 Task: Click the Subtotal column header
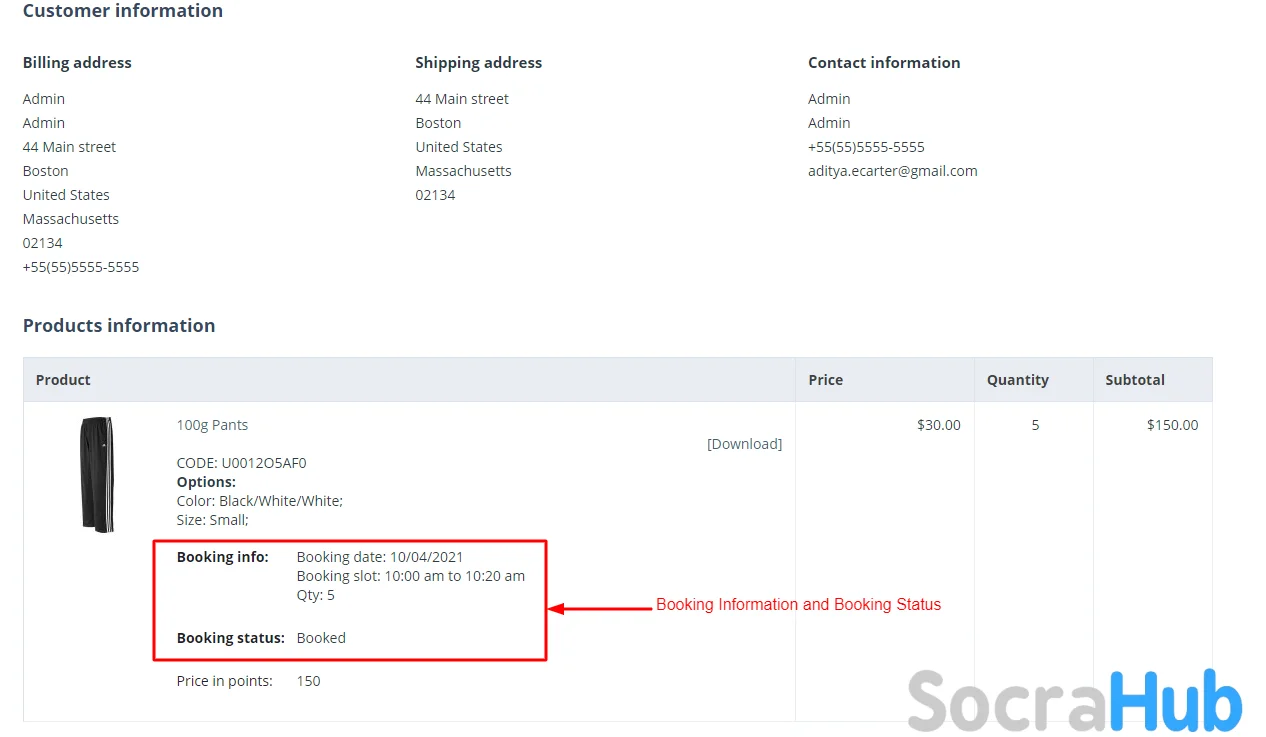(x=1135, y=380)
